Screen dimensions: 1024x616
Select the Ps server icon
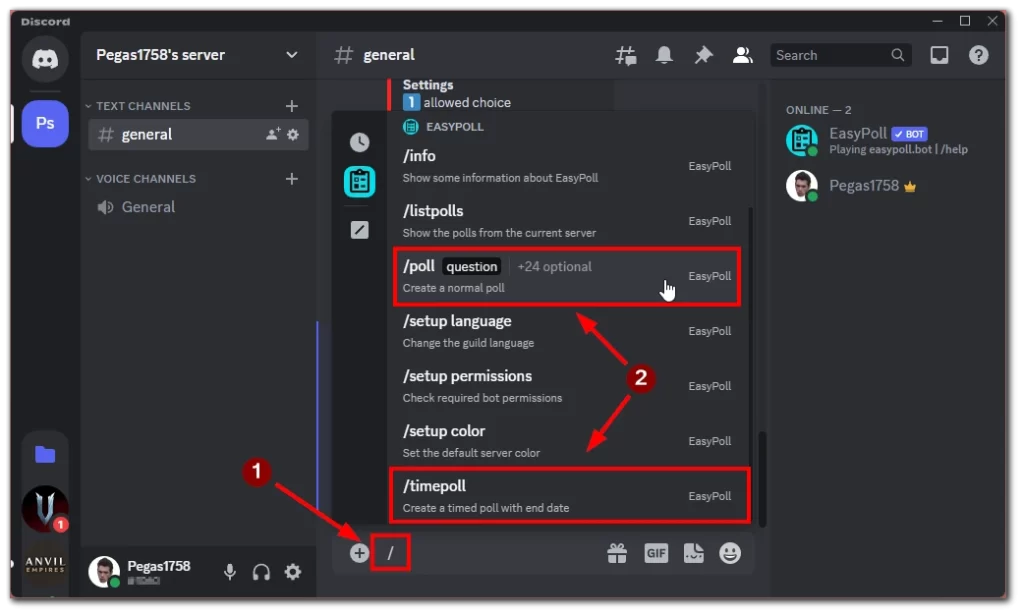click(x=45, y=123)
